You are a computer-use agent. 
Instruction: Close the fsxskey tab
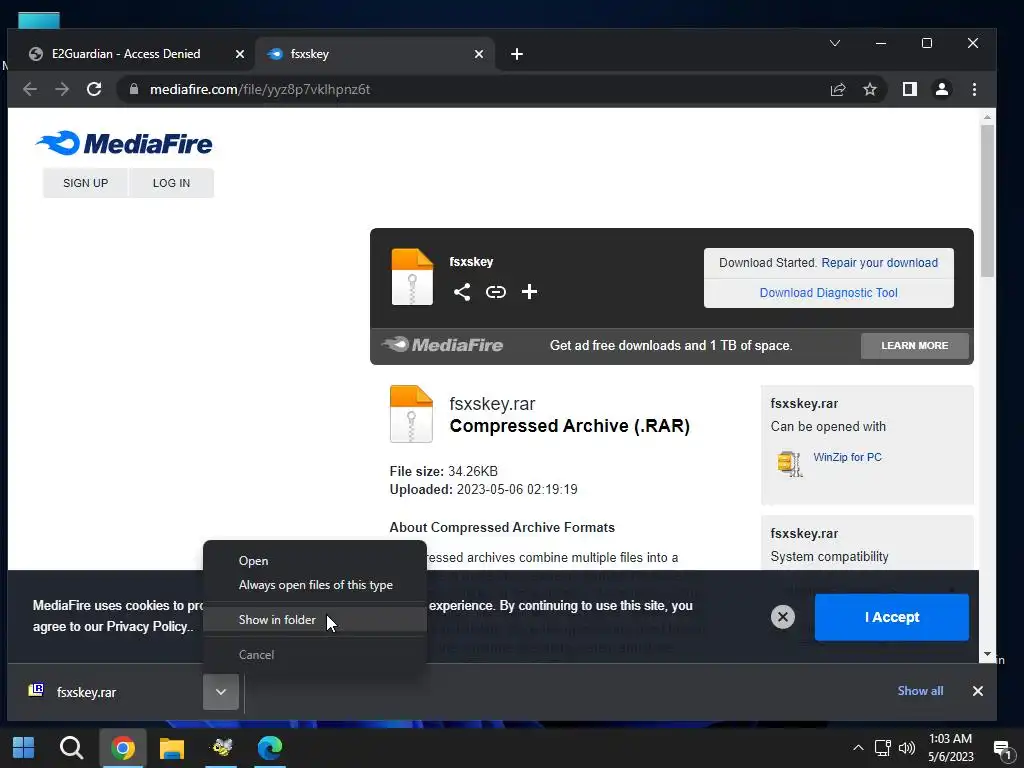click(x=479, y=54)
